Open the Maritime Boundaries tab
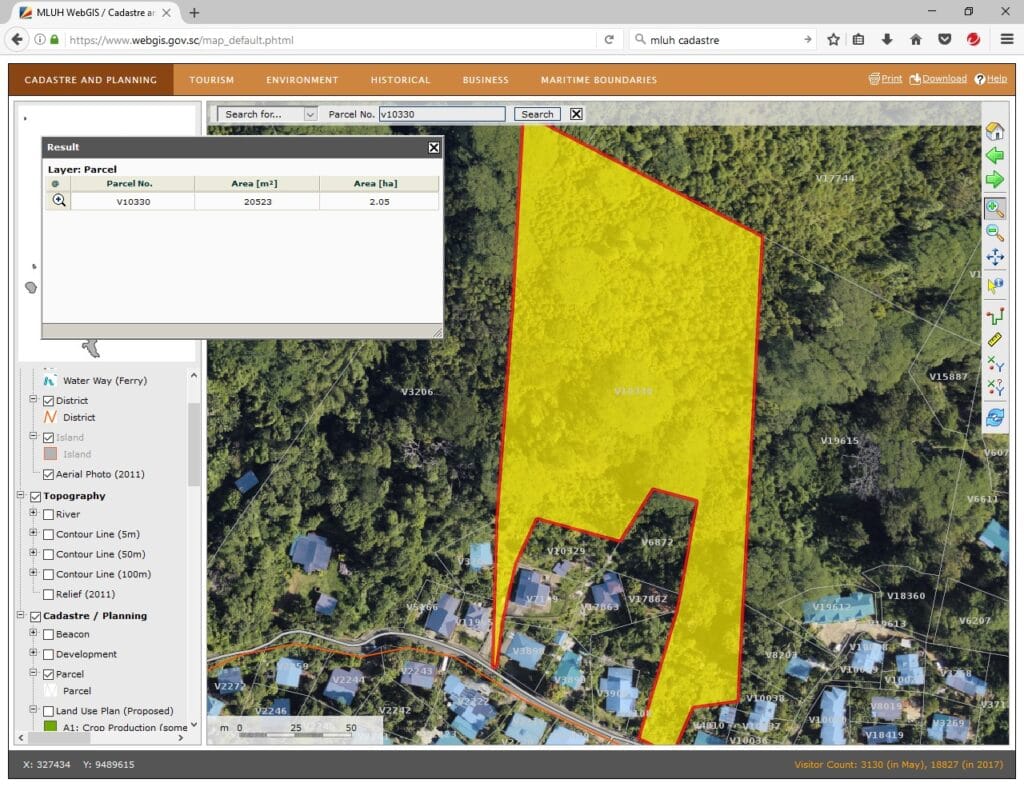1024x787 pixels. pos(598,80)
